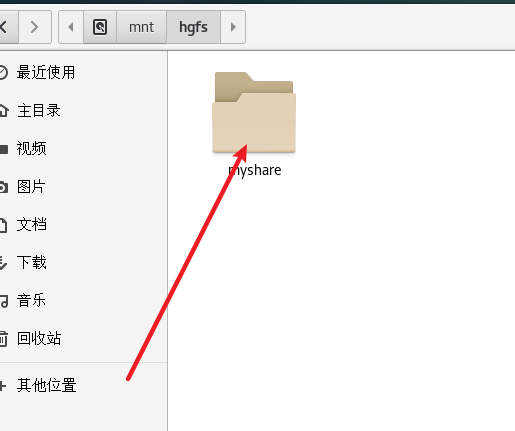Select the hgfs path segment
Viewport: 515px width, 431px height.
click(x=193, y=27)
